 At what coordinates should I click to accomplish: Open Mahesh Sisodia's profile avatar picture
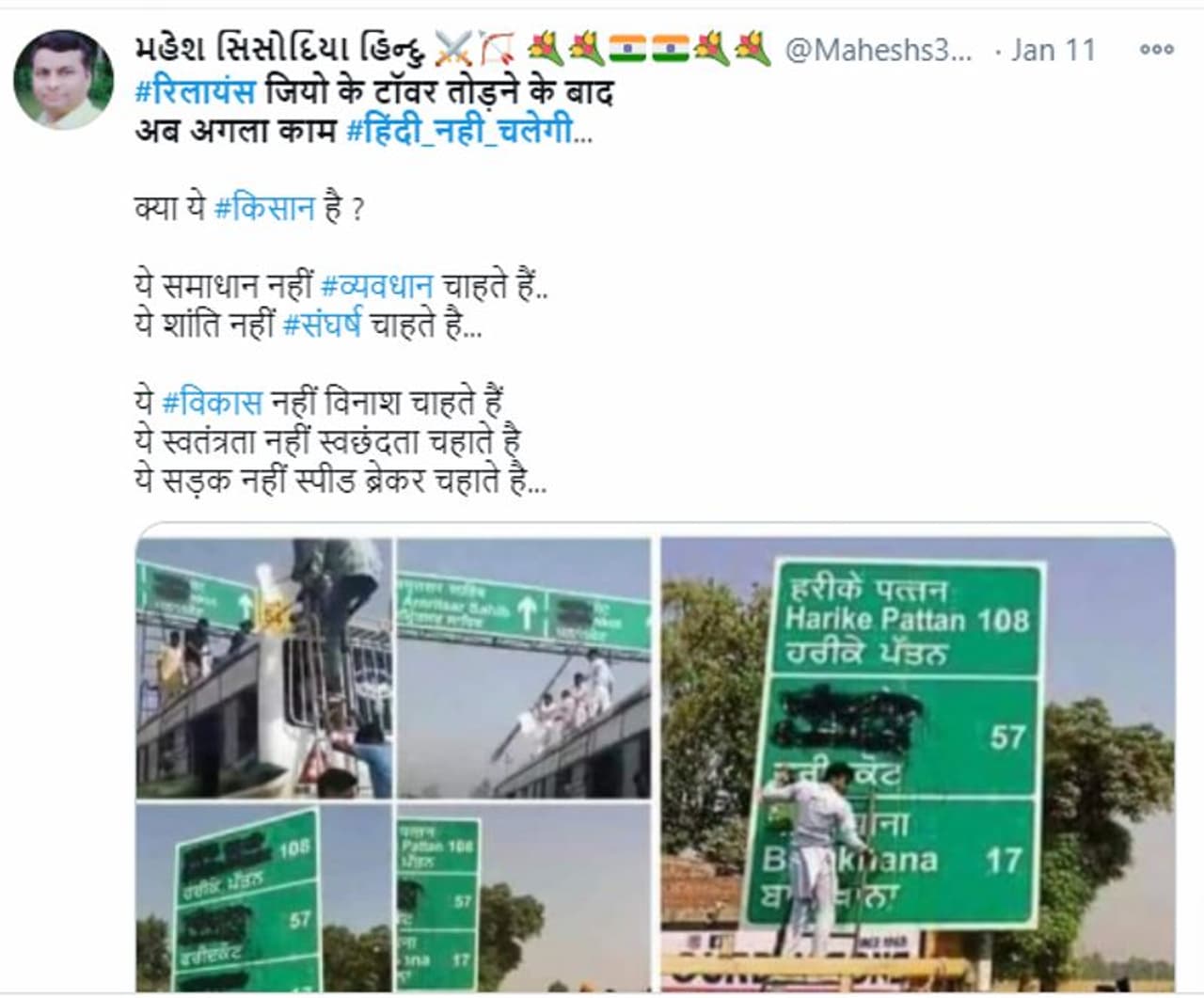(63, 79)
